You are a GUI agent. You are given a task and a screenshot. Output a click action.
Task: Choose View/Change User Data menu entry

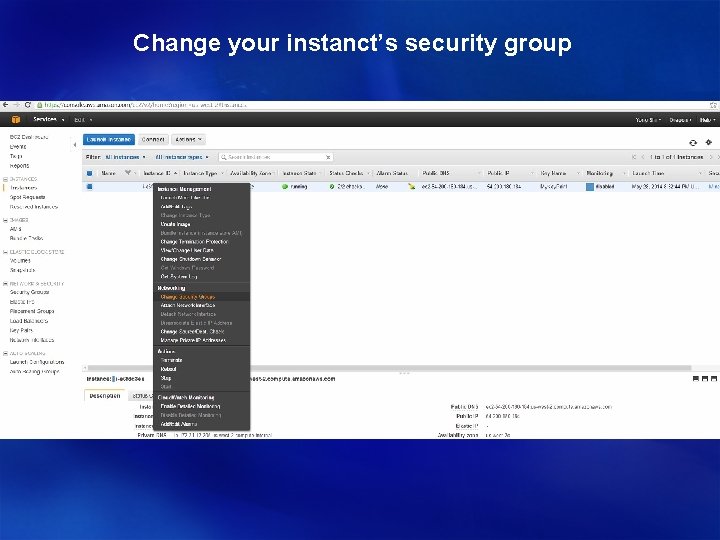[x=187, y=250]
